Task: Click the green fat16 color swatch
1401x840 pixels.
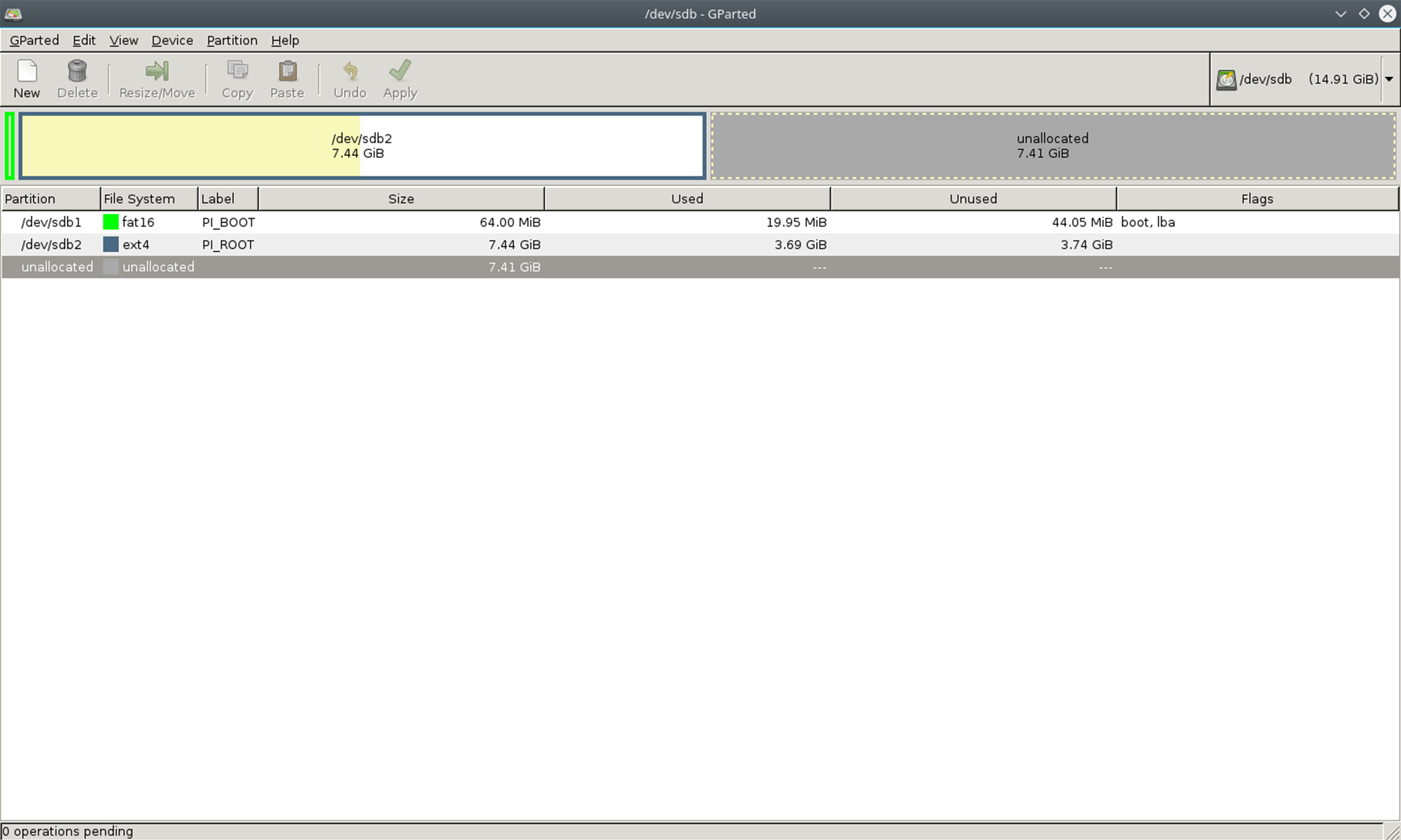Action: (x=111, y=222)
